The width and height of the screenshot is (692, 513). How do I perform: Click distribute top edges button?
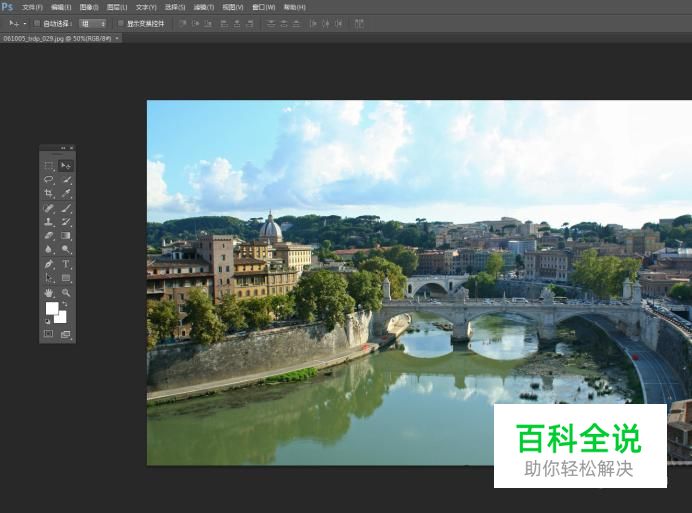[x=271, y=23]
